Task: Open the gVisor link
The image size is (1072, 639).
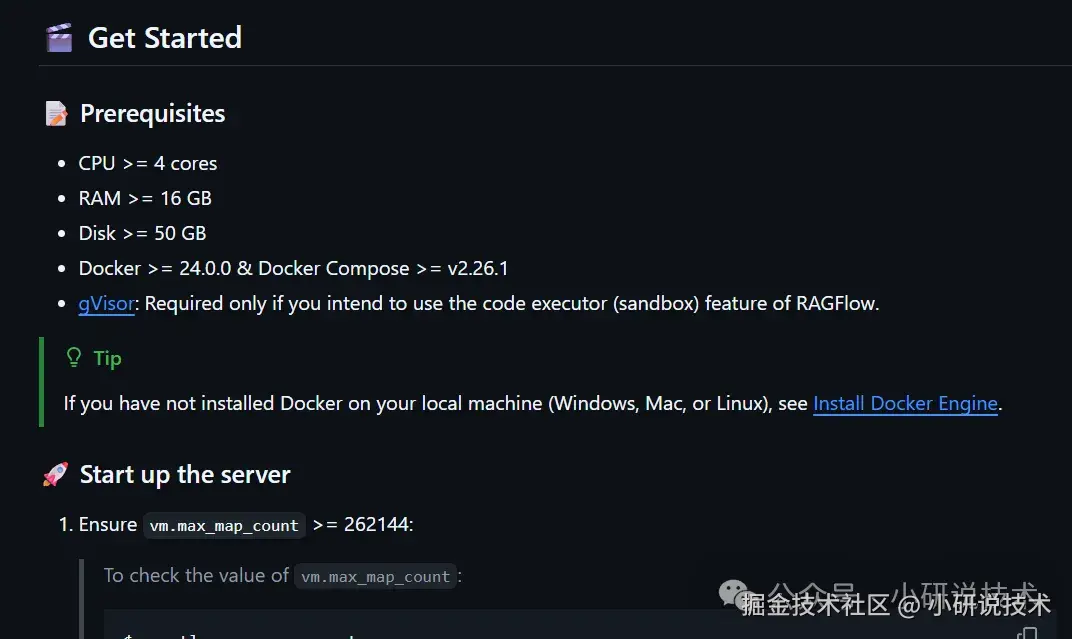Action: pos(106,303)
